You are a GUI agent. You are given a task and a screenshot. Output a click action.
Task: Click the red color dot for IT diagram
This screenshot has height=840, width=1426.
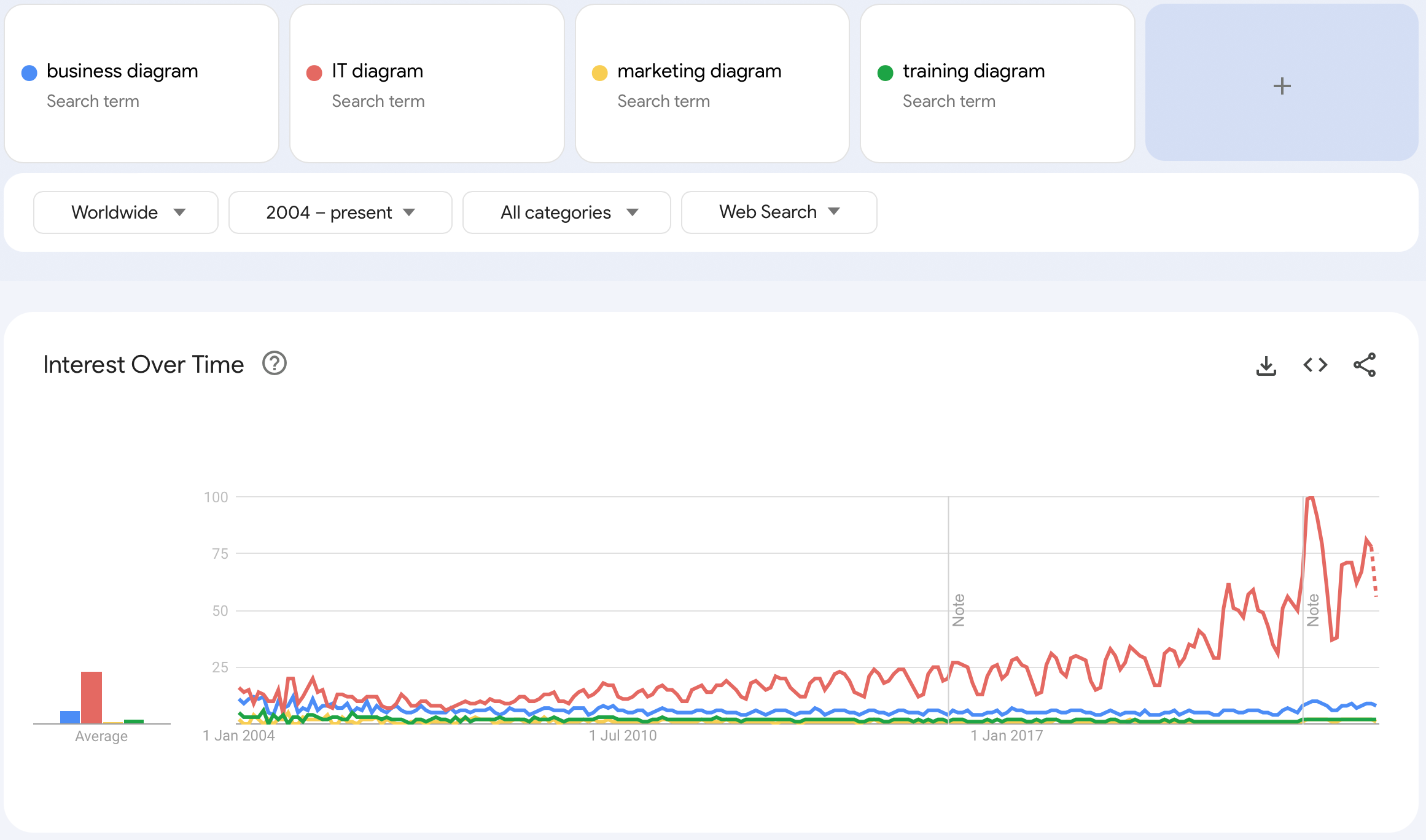coord(314,72)
